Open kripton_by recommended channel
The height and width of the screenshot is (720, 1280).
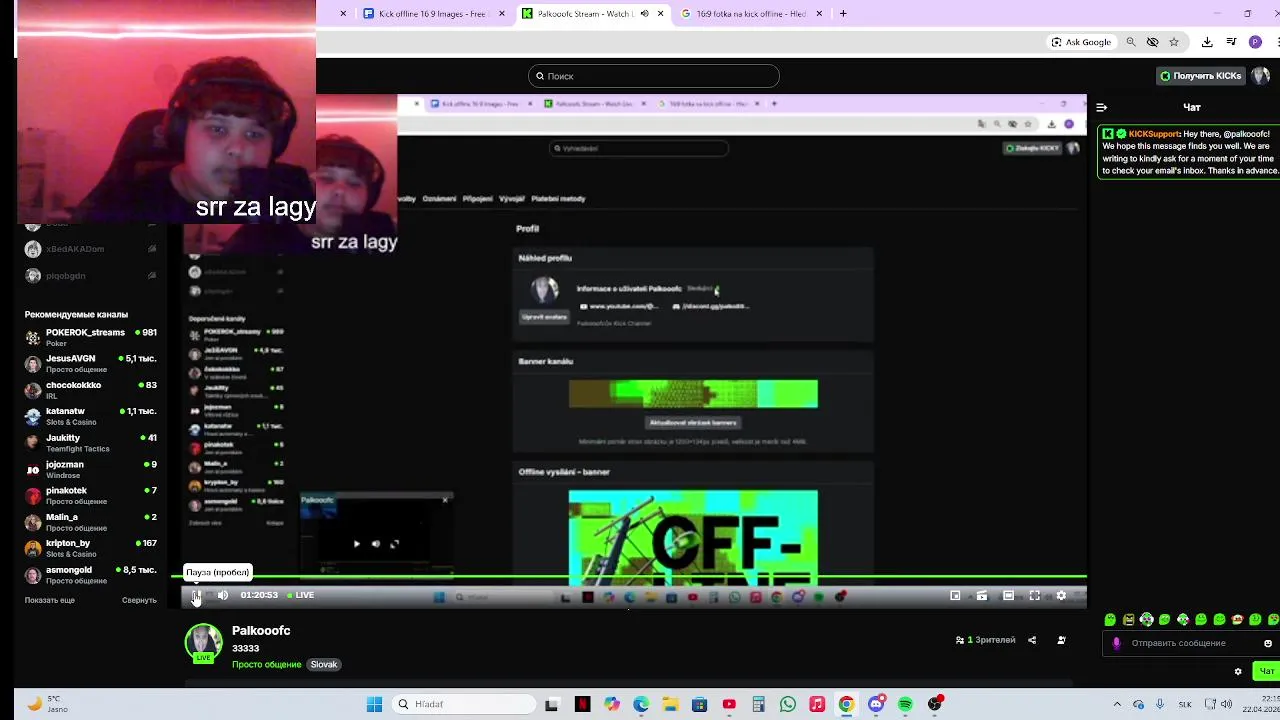[90, 548]
